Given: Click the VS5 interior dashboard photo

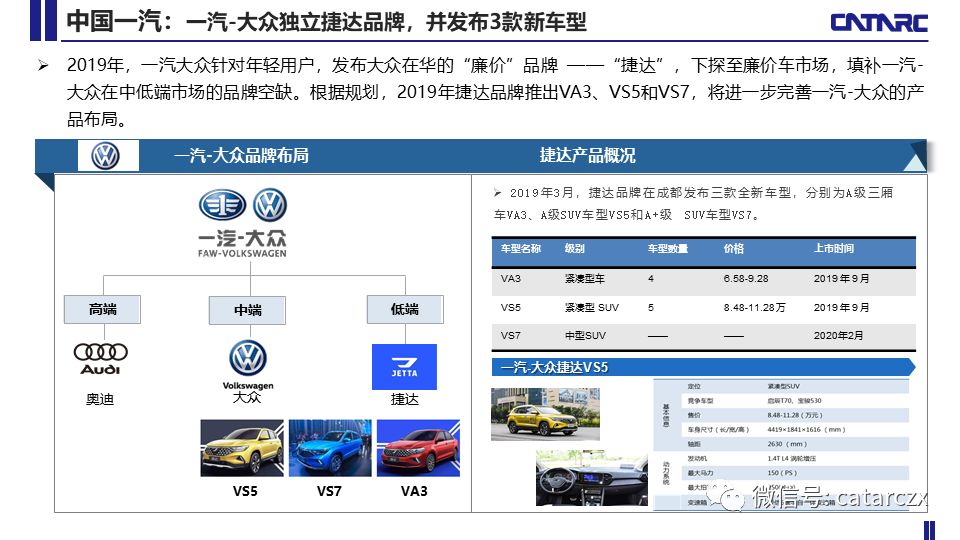Looking at the screenshot, I should point(591,478).
